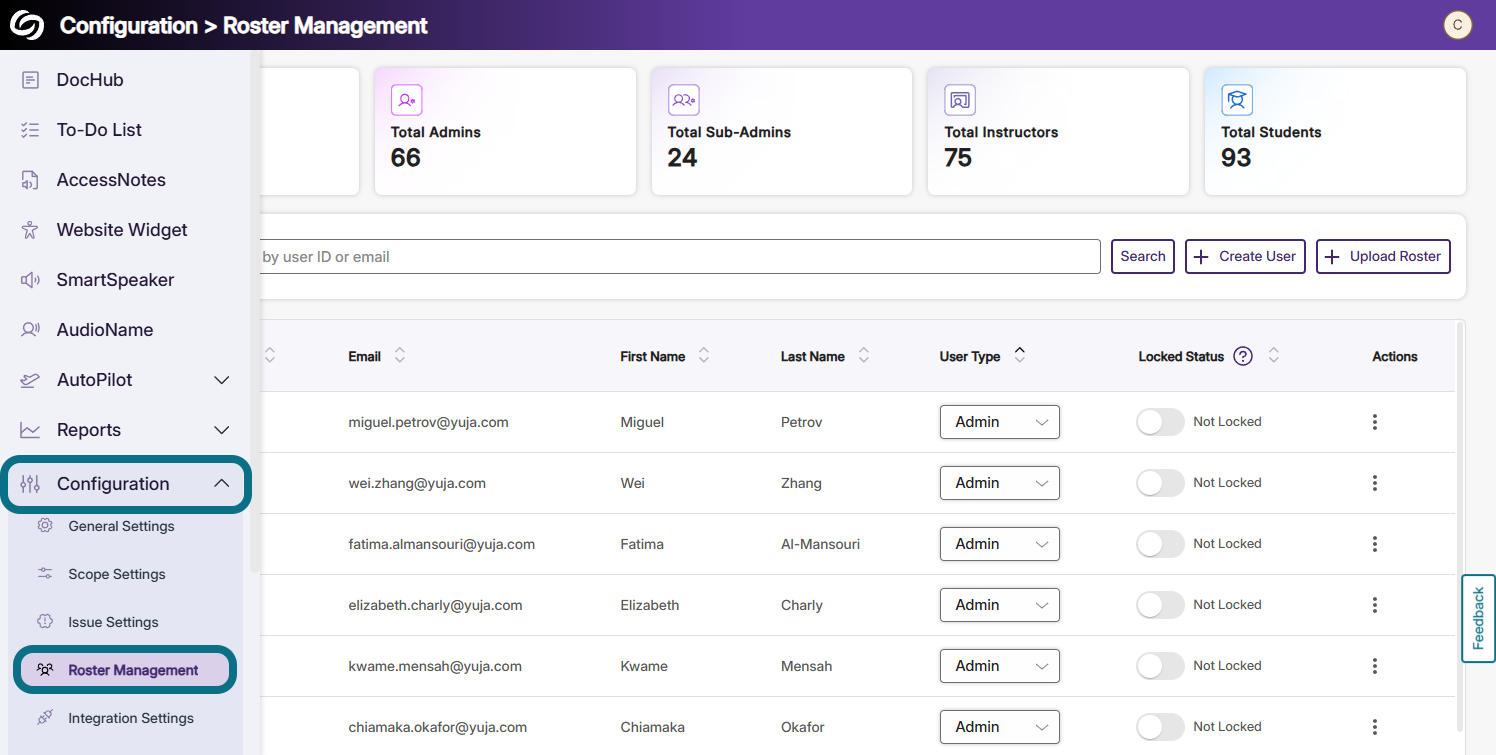
Task: Go to Integration Settings menu item
Action: (x=130, y=718)
